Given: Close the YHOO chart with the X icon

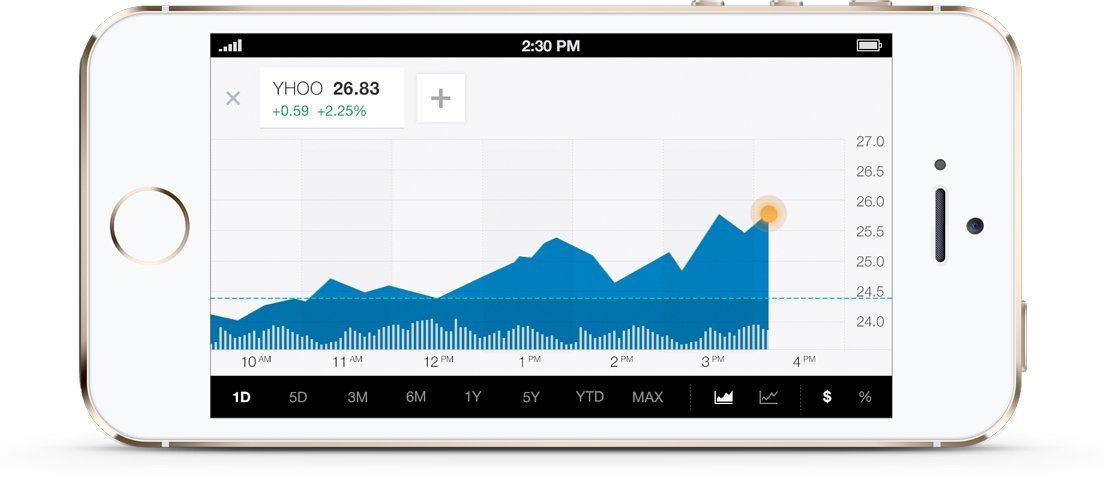Looking at the screenshot, I should 233,98.
